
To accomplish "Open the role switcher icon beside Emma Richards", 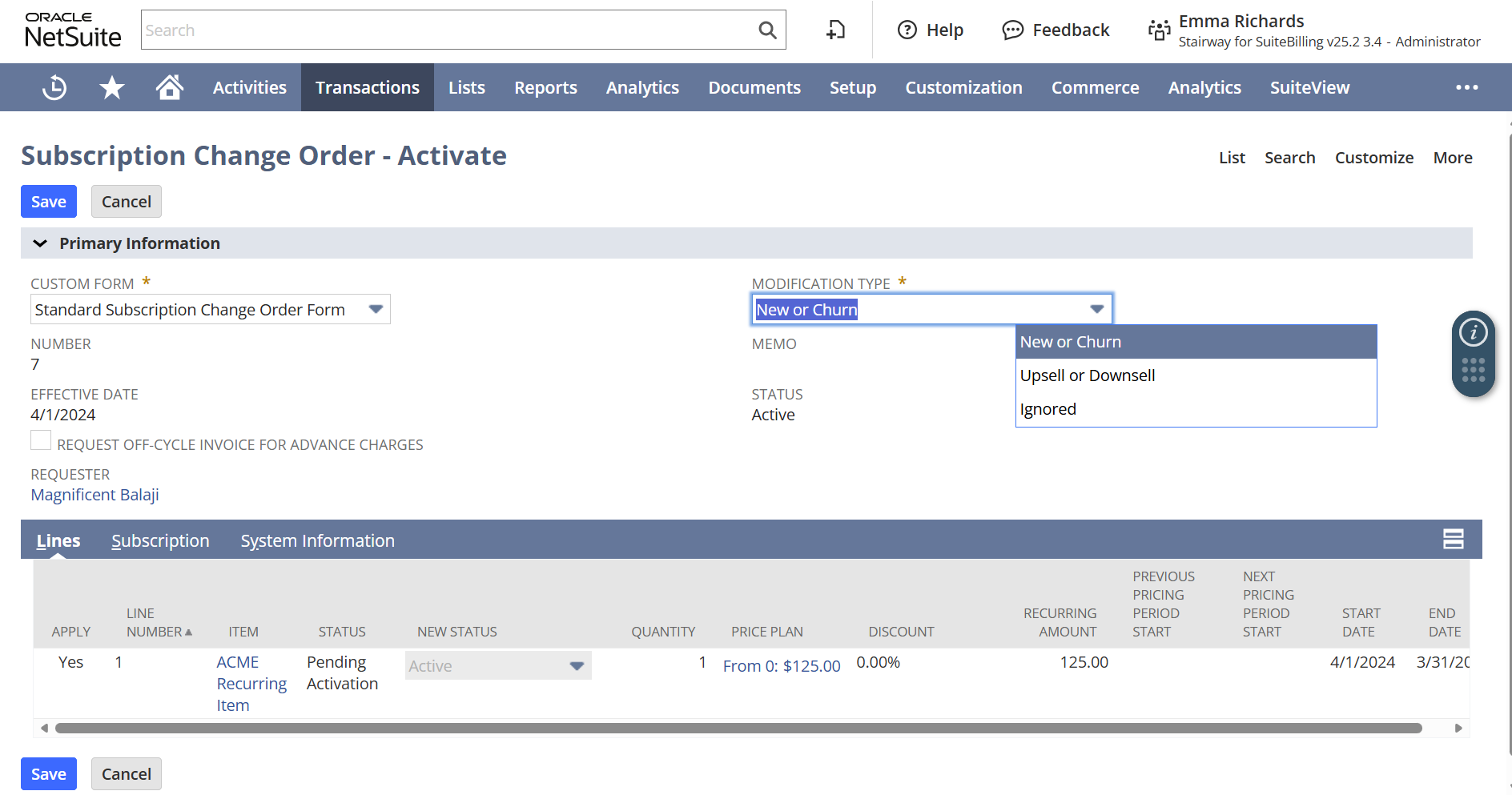I will [x=1159, y=30].
